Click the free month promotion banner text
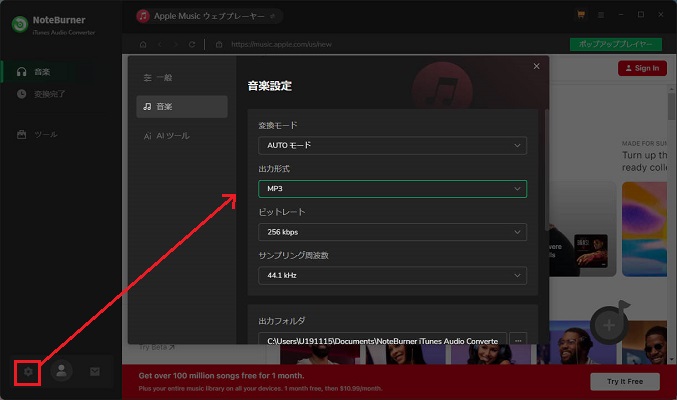Viewport: 677px width, 400px height. coord(221,376)
